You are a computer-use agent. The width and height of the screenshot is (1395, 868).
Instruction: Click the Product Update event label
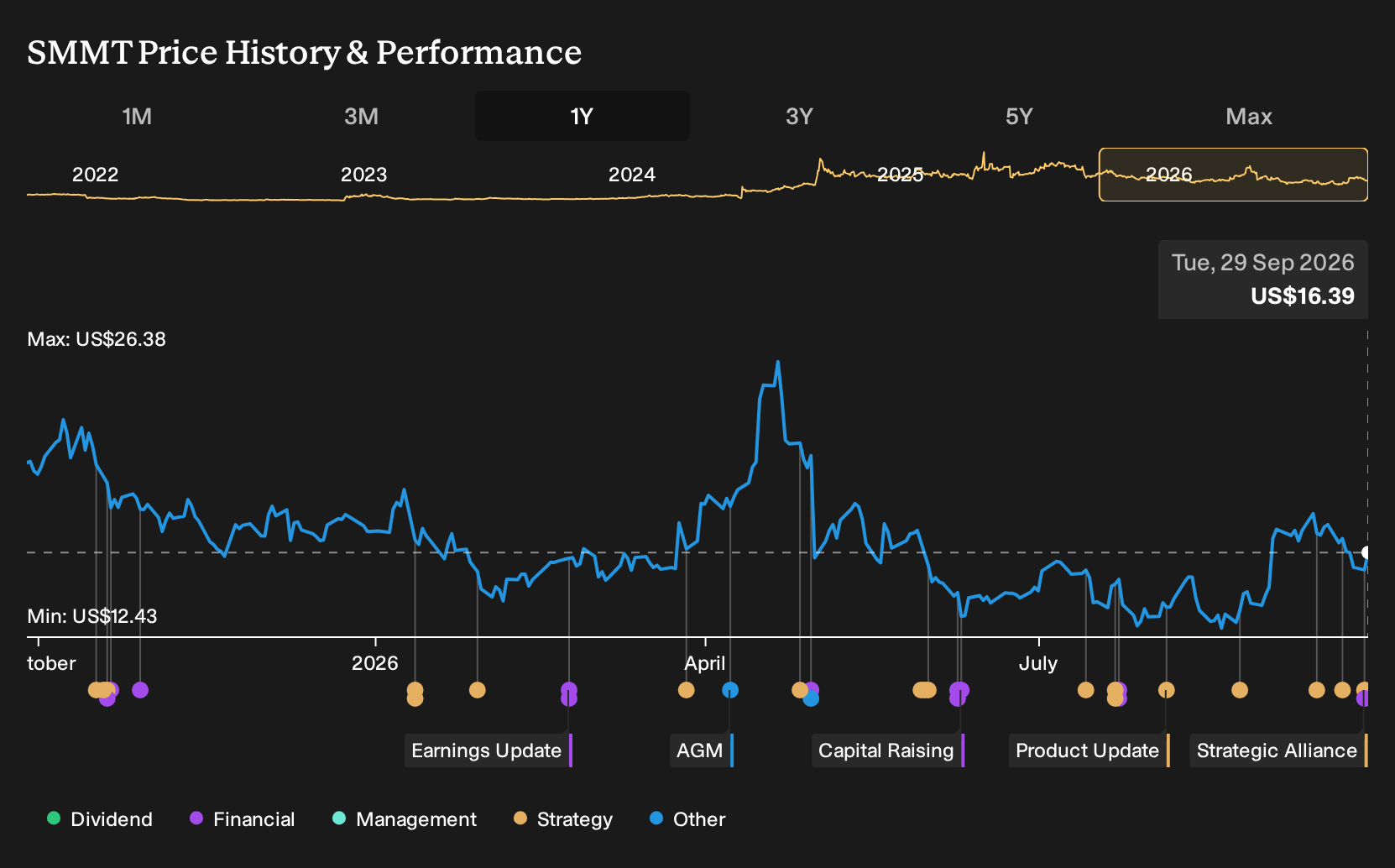[x=1089, y=750]
